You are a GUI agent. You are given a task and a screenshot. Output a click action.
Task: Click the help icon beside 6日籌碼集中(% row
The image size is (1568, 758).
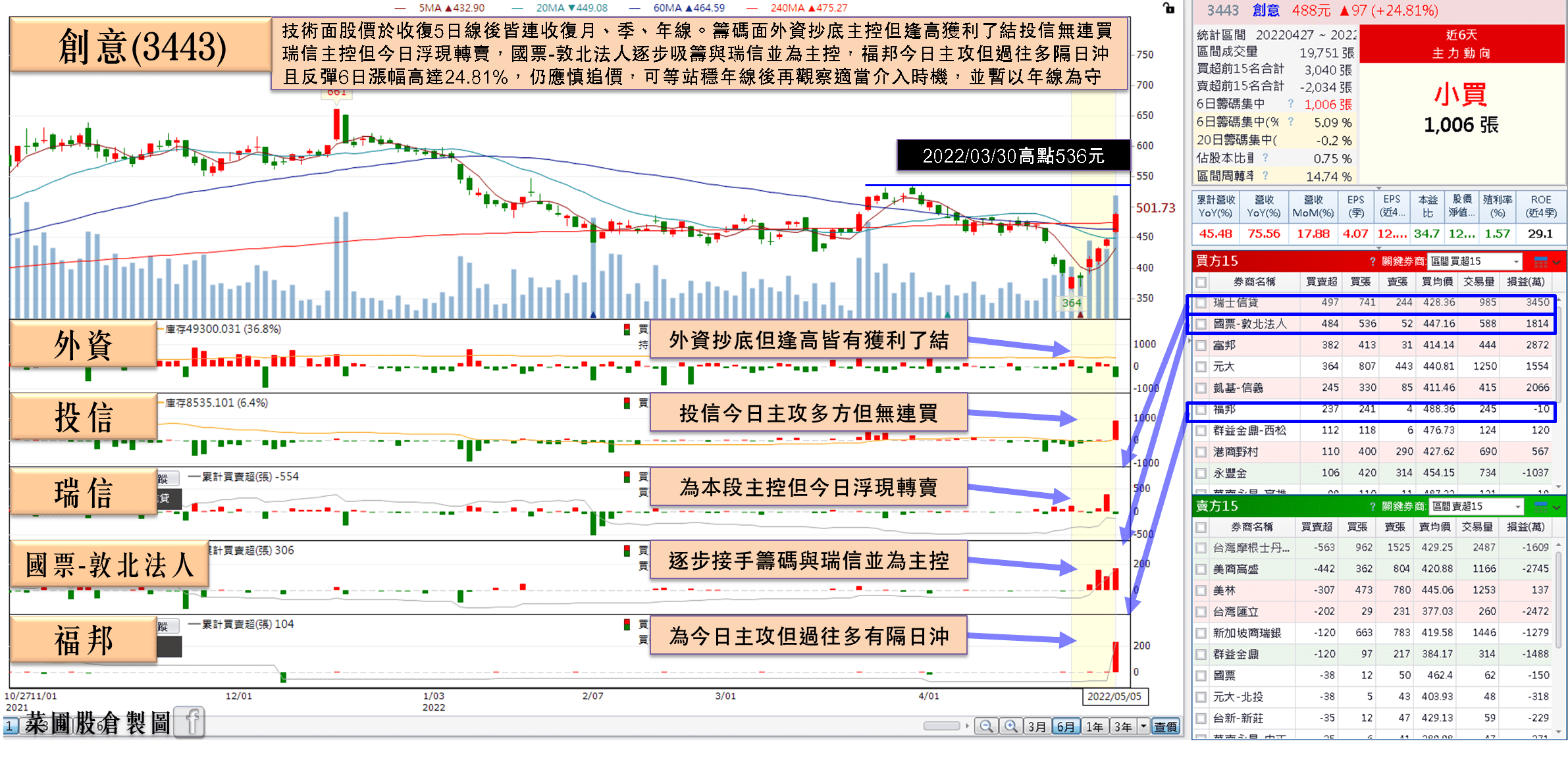coord(1290,122)
